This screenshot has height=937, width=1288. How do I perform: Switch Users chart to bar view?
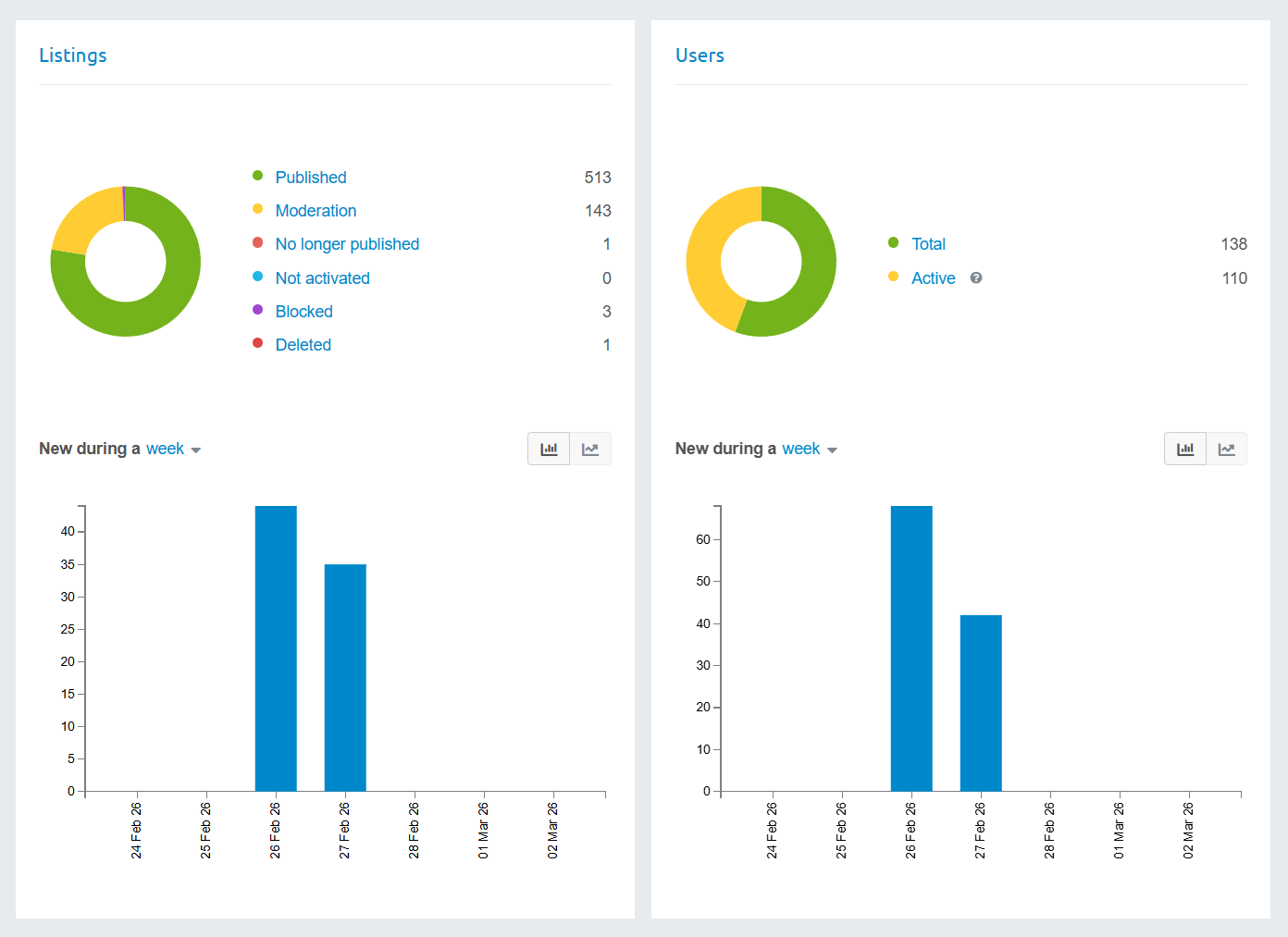(x=1185, y=449)
